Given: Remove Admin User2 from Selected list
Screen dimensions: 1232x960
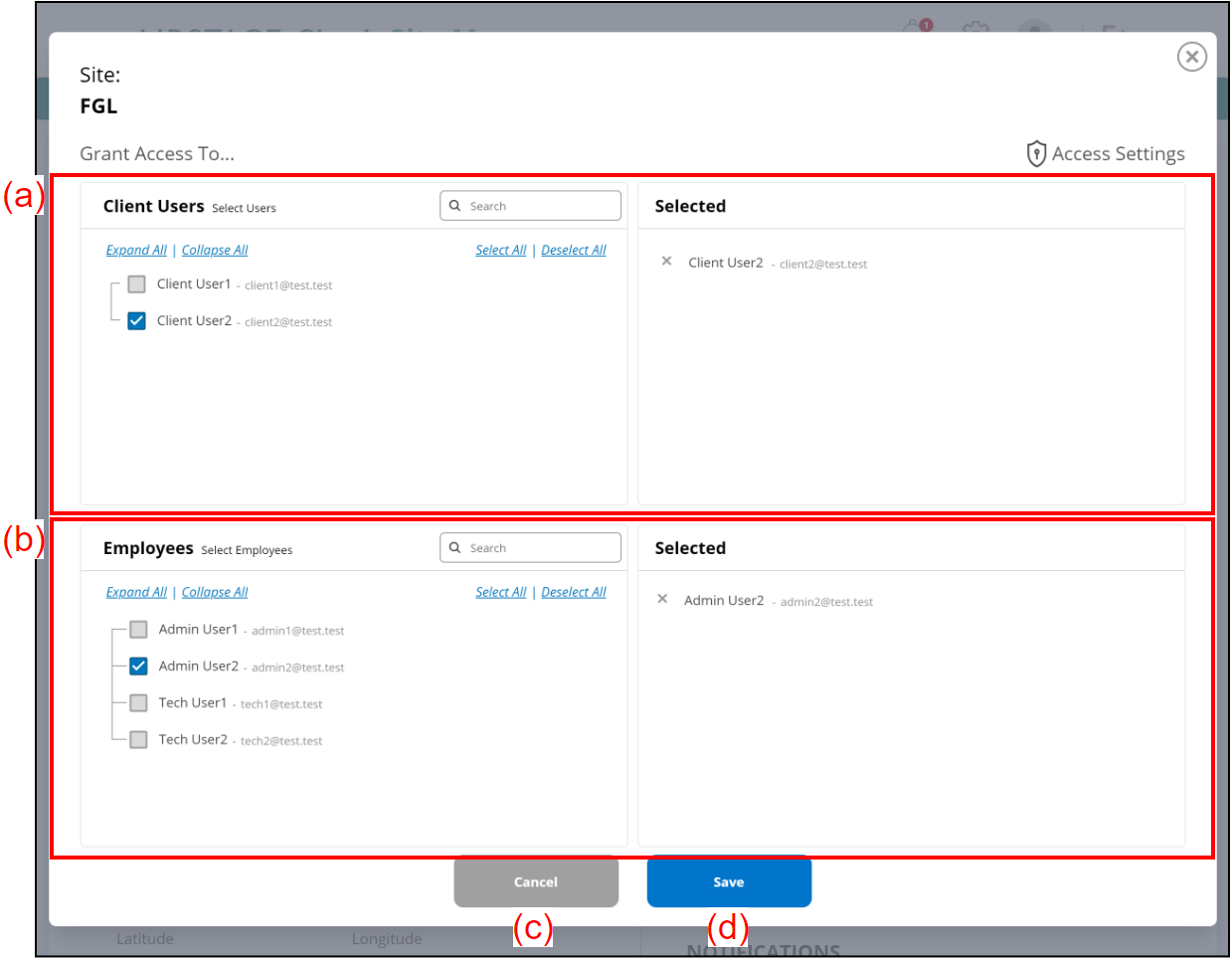Looking at the screenshot, I should [x=662, y=600].
